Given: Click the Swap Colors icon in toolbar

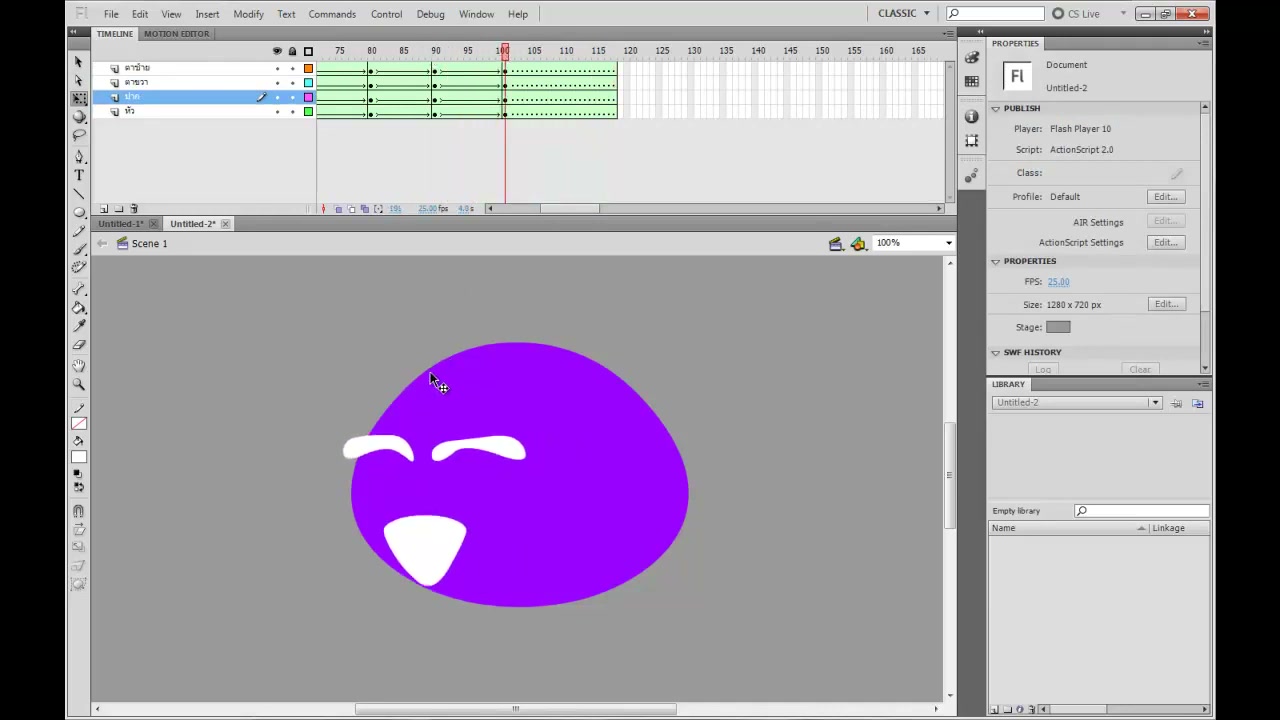Looking at the screenshot, I should tap(79, 487).
